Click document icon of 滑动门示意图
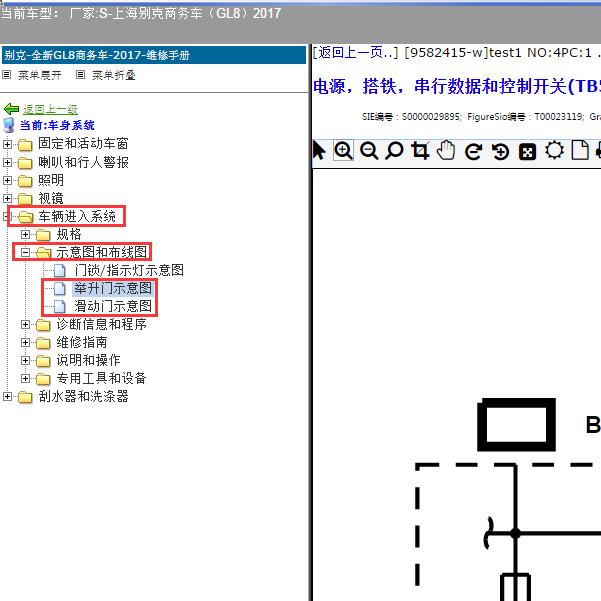Image resolution: width=601 pixels, height=601 pixels. 60,306
